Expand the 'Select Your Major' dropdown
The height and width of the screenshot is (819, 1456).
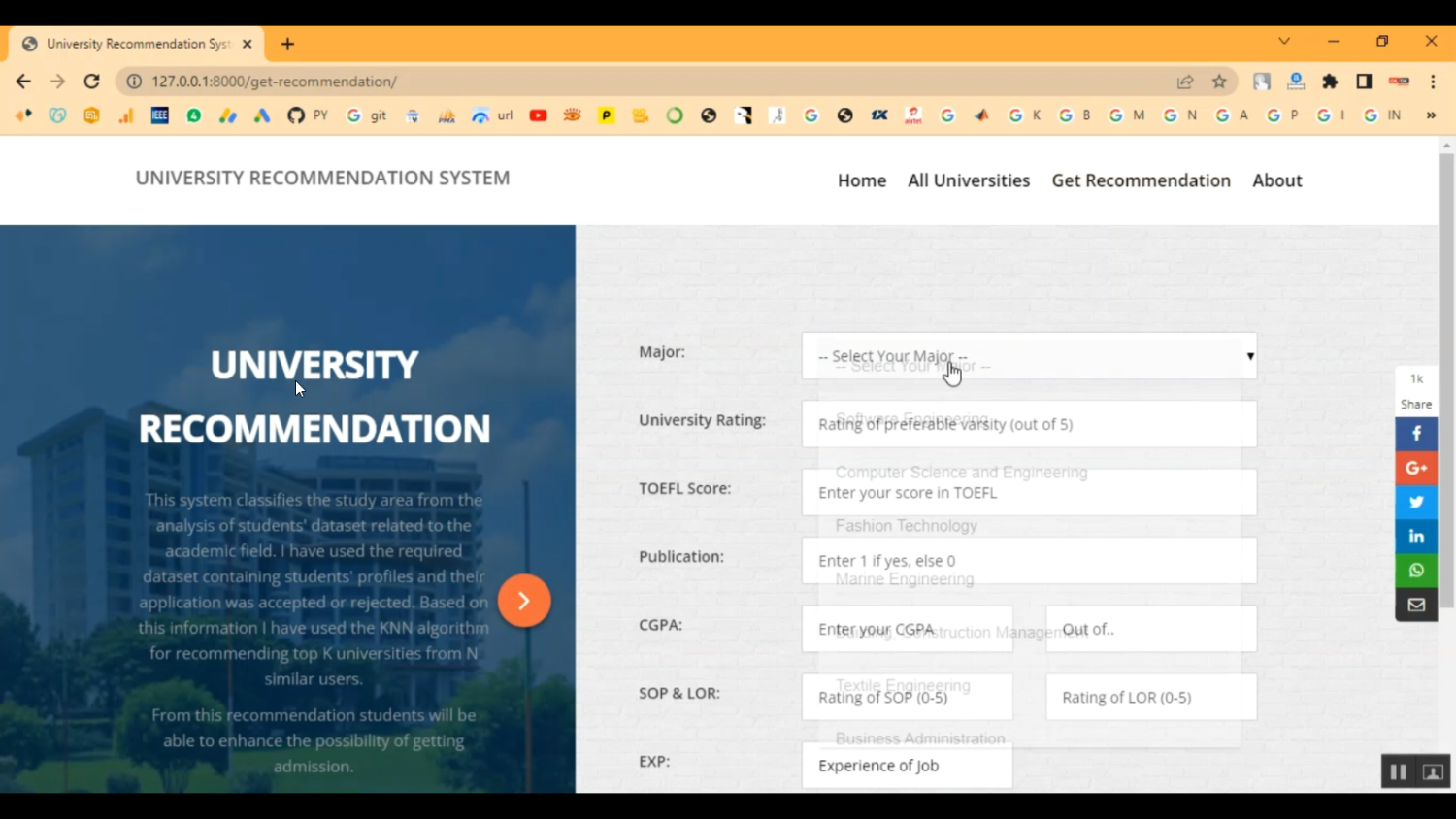1029,356
